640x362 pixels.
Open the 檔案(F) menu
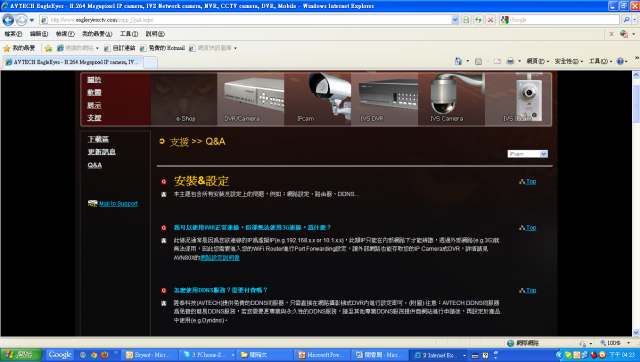click(13, 34)
